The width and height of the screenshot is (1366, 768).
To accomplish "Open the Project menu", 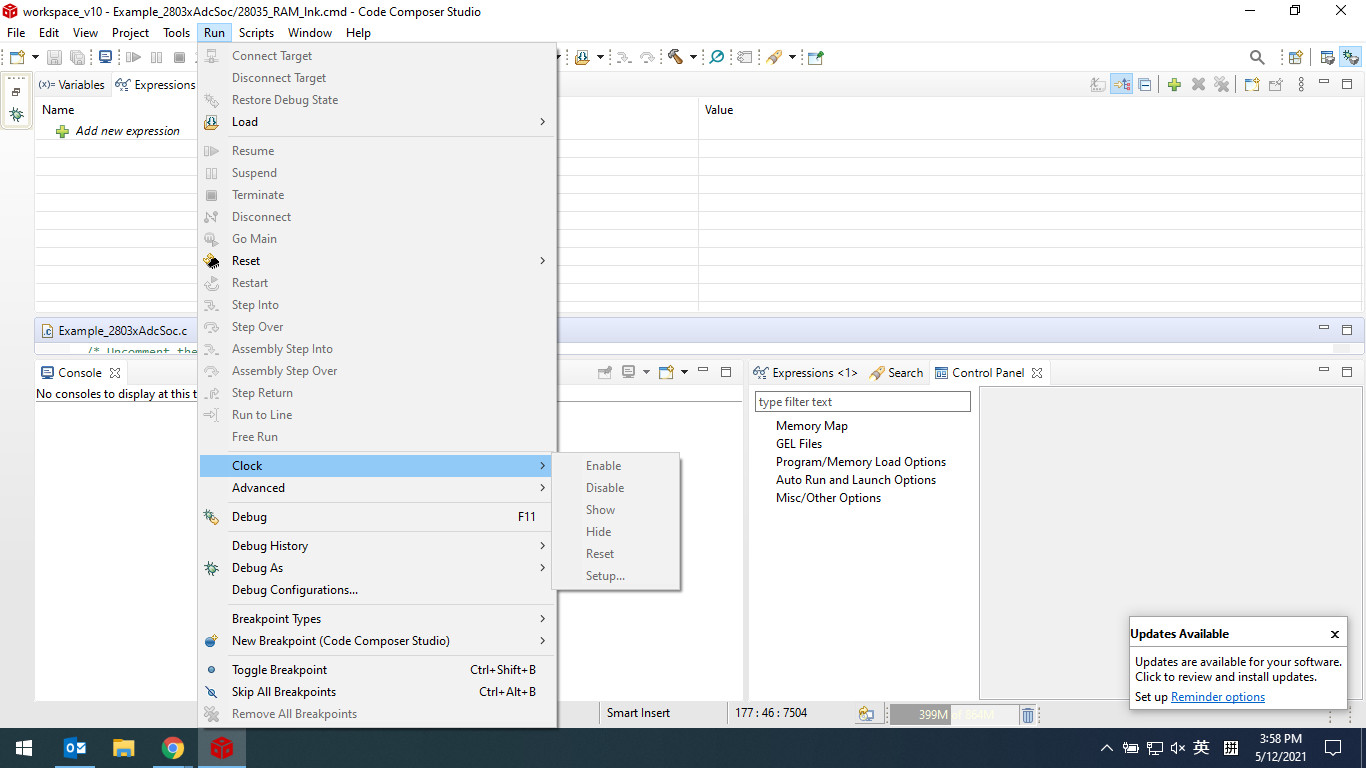I will (x=131, y=33).
